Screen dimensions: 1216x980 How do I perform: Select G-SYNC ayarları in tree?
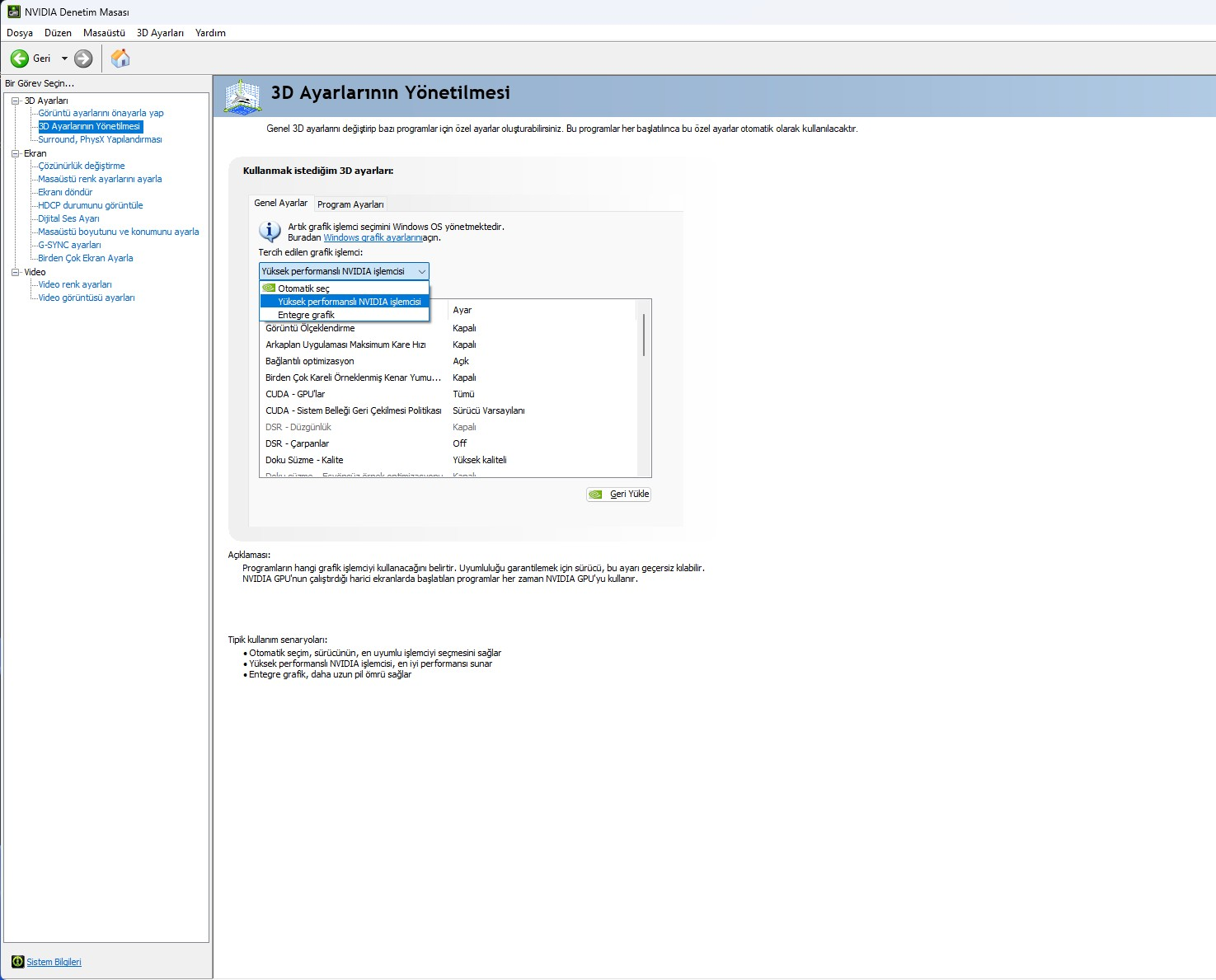[x=69, y=245]
